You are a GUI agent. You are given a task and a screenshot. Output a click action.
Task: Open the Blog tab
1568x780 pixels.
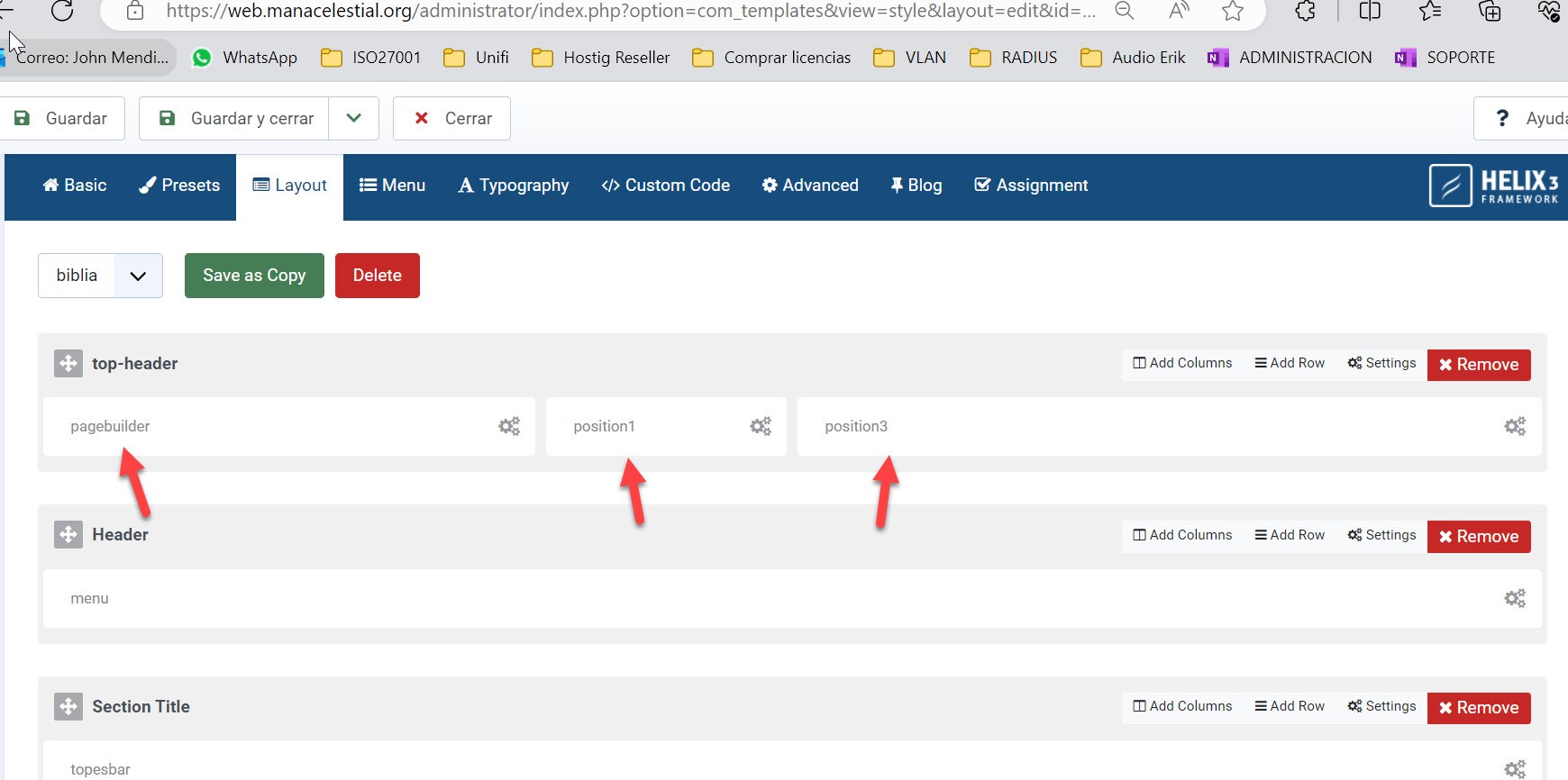[916, 186]
